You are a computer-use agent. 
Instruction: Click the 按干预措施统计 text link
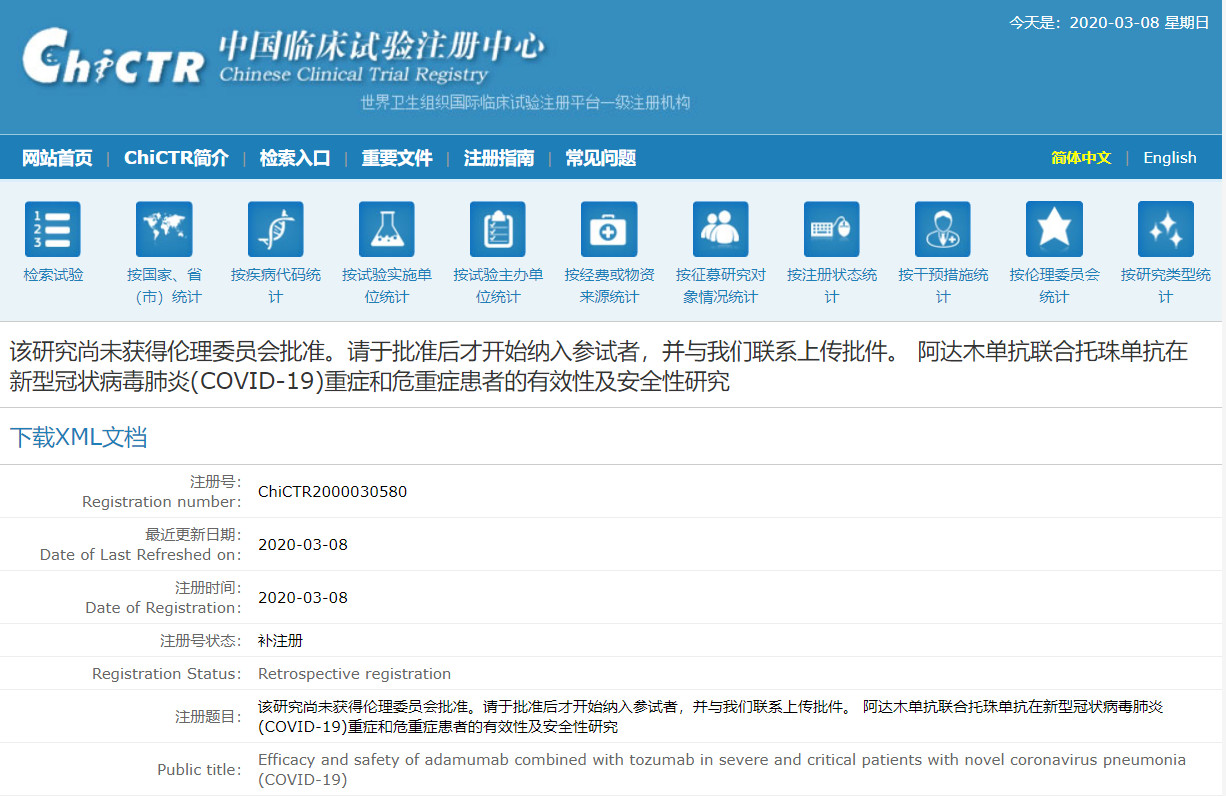pyautogui.click(x=943, y=286)
